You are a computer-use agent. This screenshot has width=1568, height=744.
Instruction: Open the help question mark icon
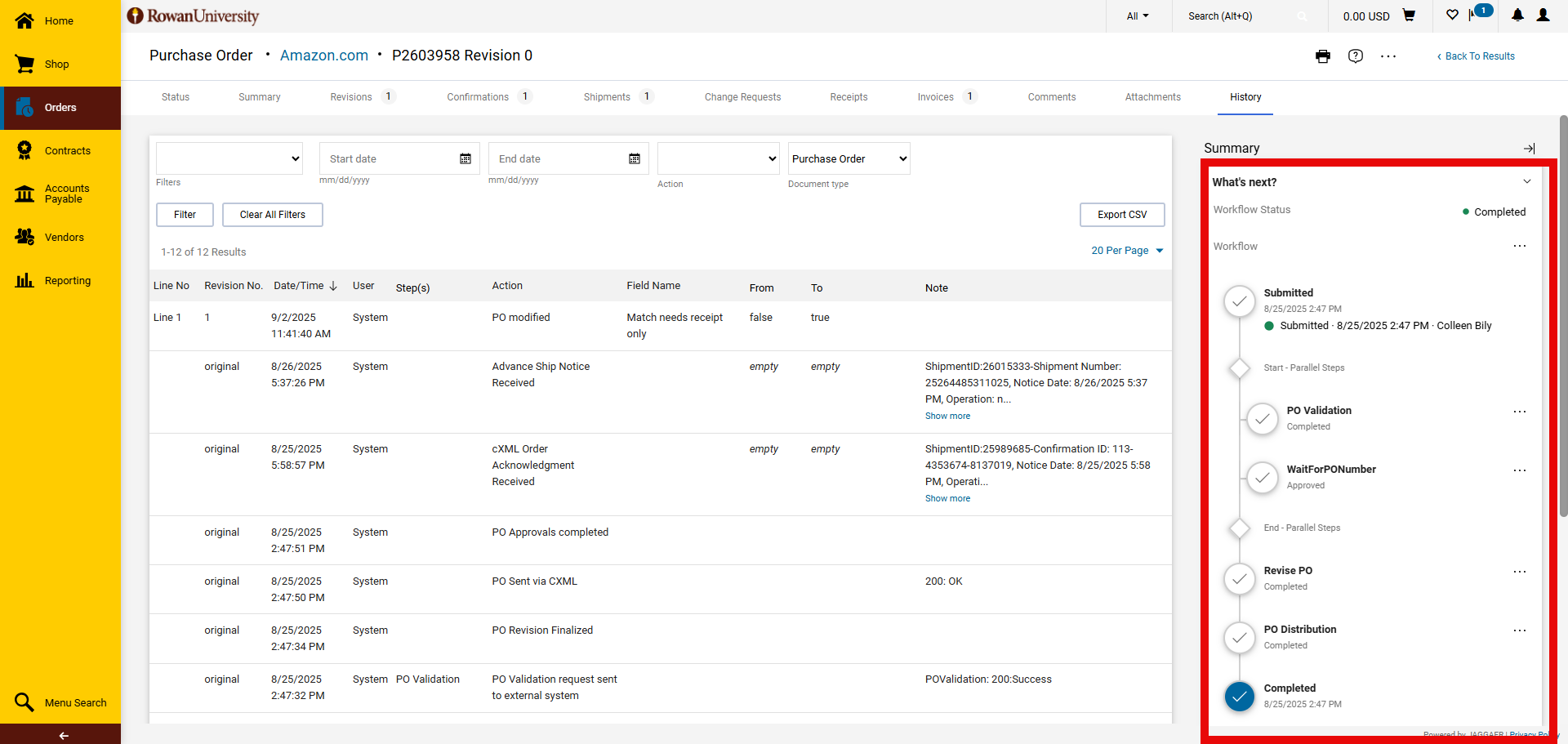[x=1356, y=56]
